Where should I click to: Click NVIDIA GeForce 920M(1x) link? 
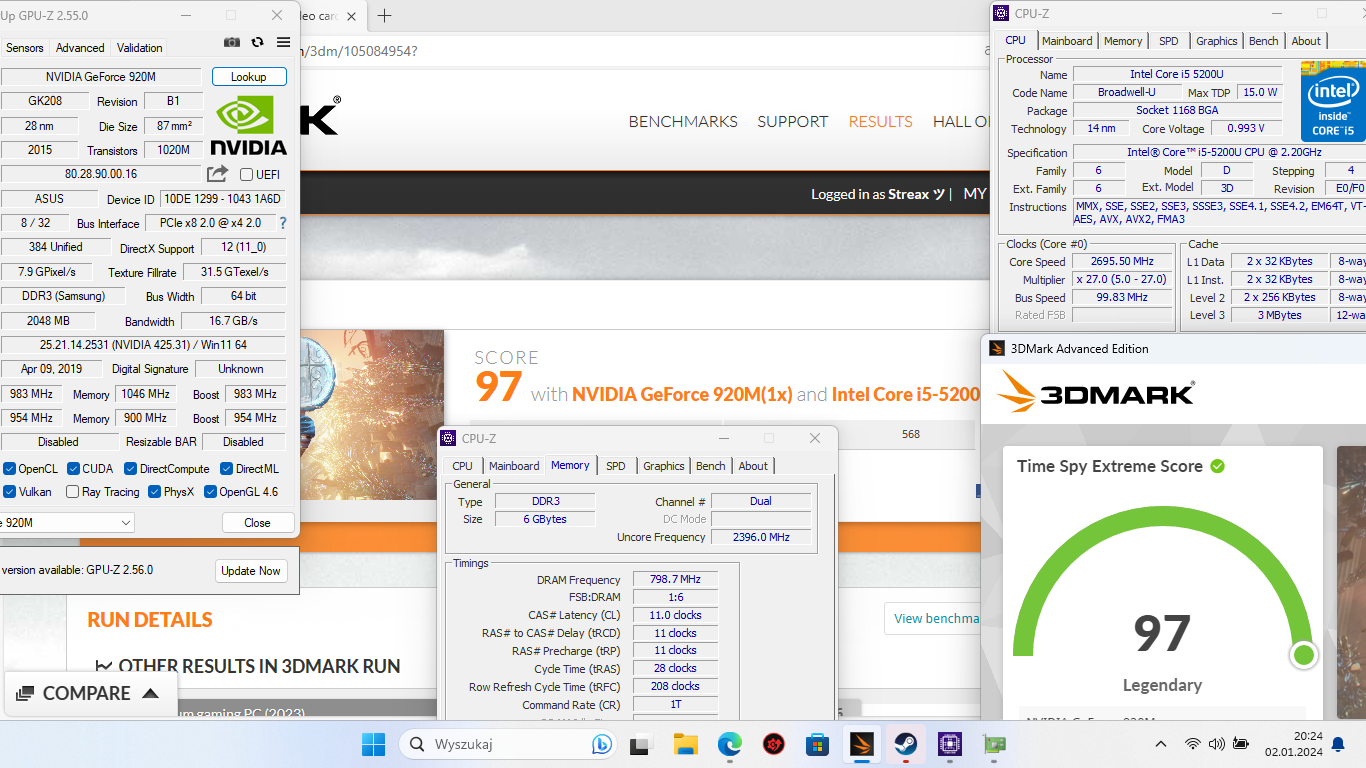(x=682, y=394)
